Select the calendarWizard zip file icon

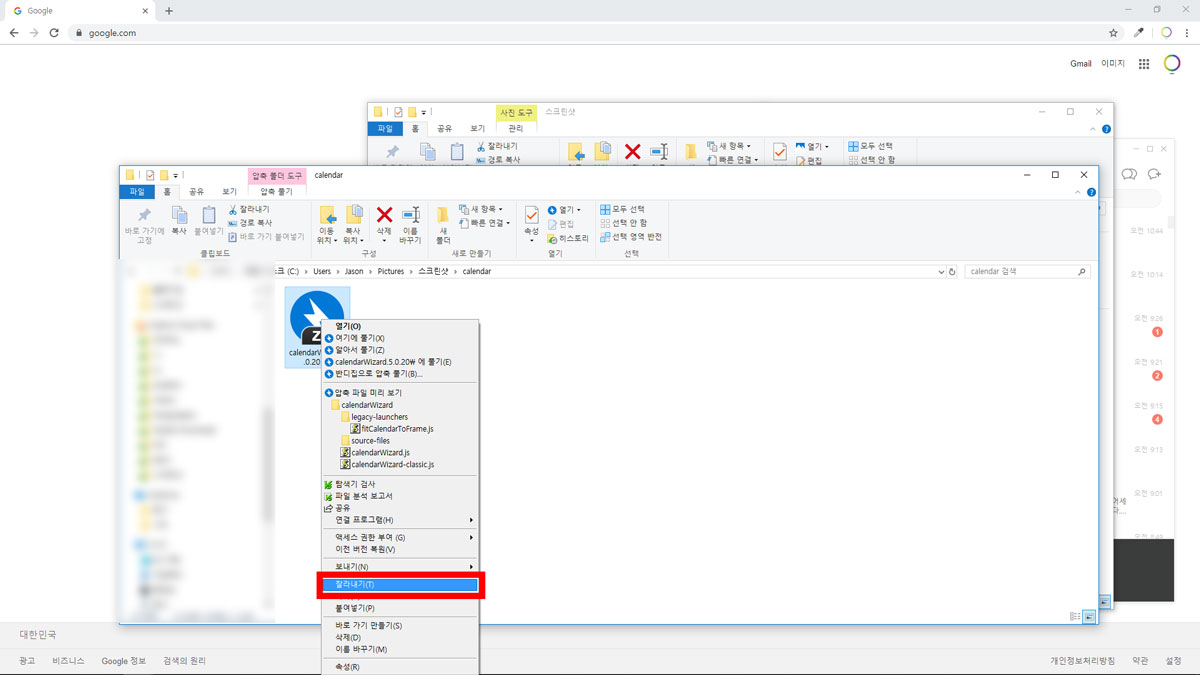click(317, 327)
